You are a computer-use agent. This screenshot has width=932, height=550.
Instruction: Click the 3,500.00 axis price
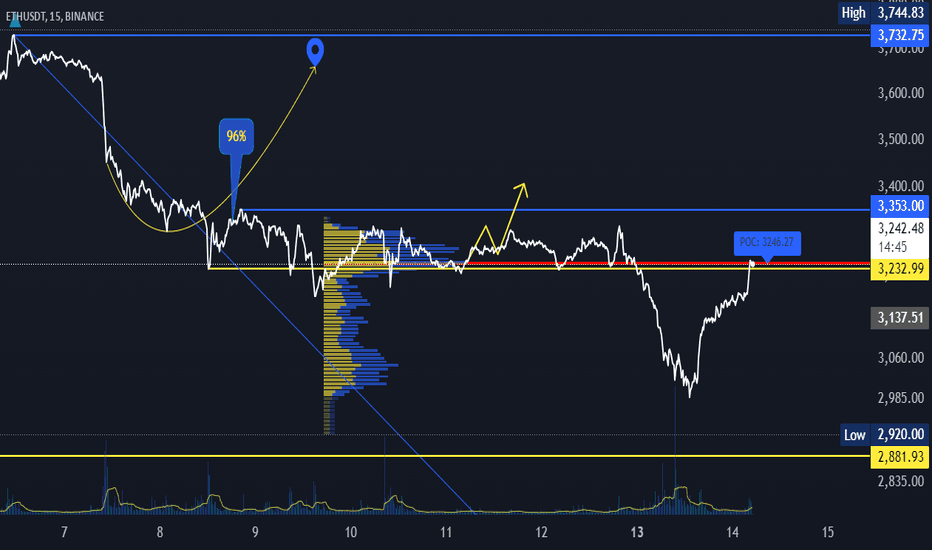coord(900,139)
